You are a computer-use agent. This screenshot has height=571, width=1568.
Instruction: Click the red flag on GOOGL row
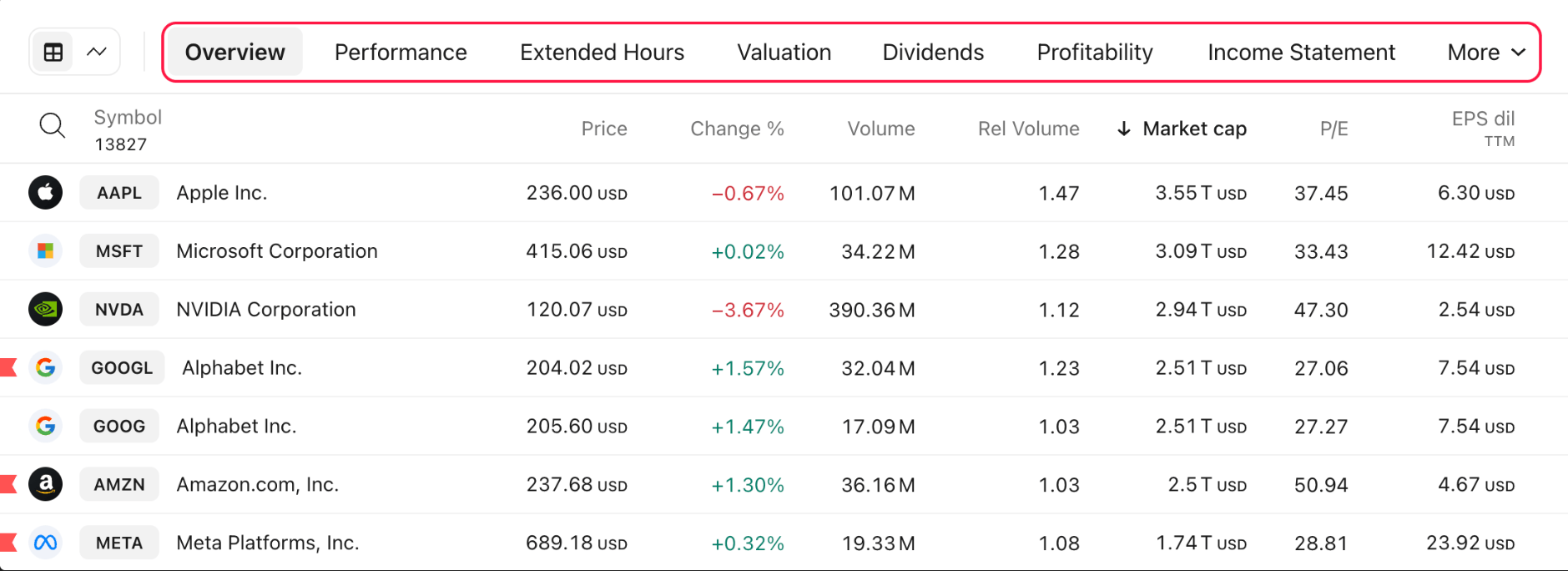[x=8, y=367]
